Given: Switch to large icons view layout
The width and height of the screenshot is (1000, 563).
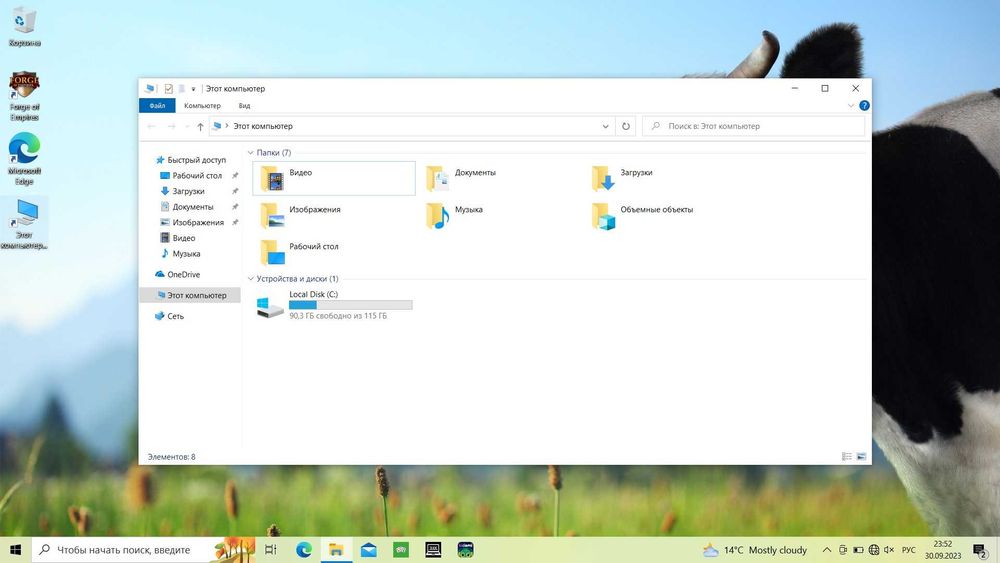Looking at the screenshot, I should [x=861, y=457].
